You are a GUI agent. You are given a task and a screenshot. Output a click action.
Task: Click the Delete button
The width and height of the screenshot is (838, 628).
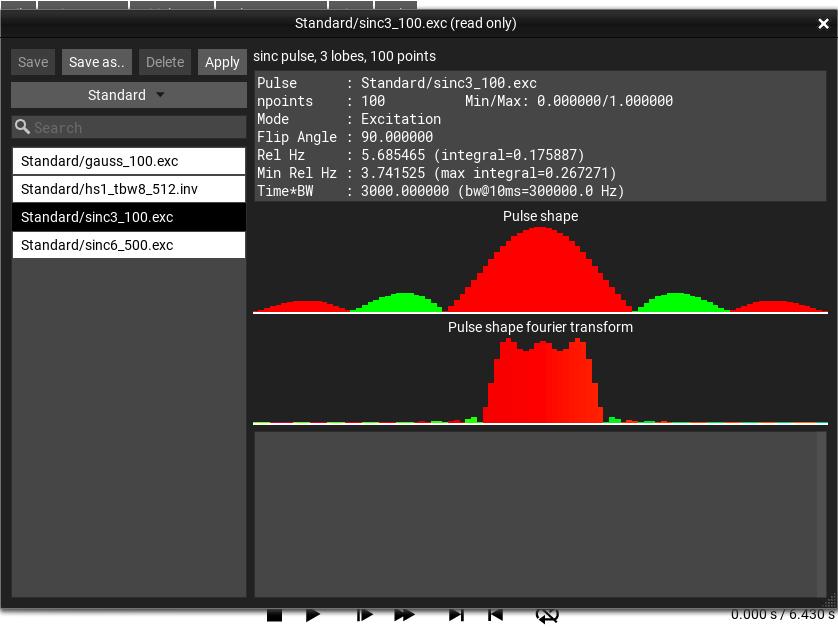coord(165,62)
